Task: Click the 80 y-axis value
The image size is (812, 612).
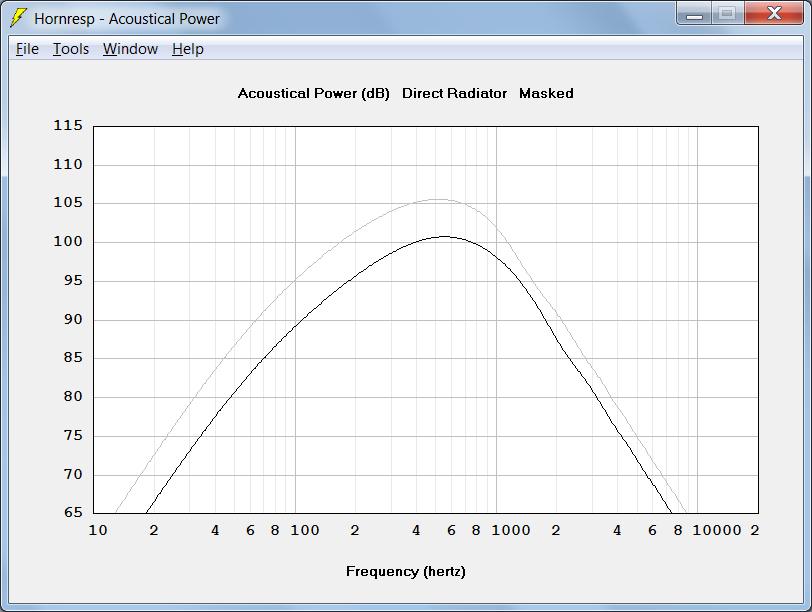Action: [x=72, y=396]
